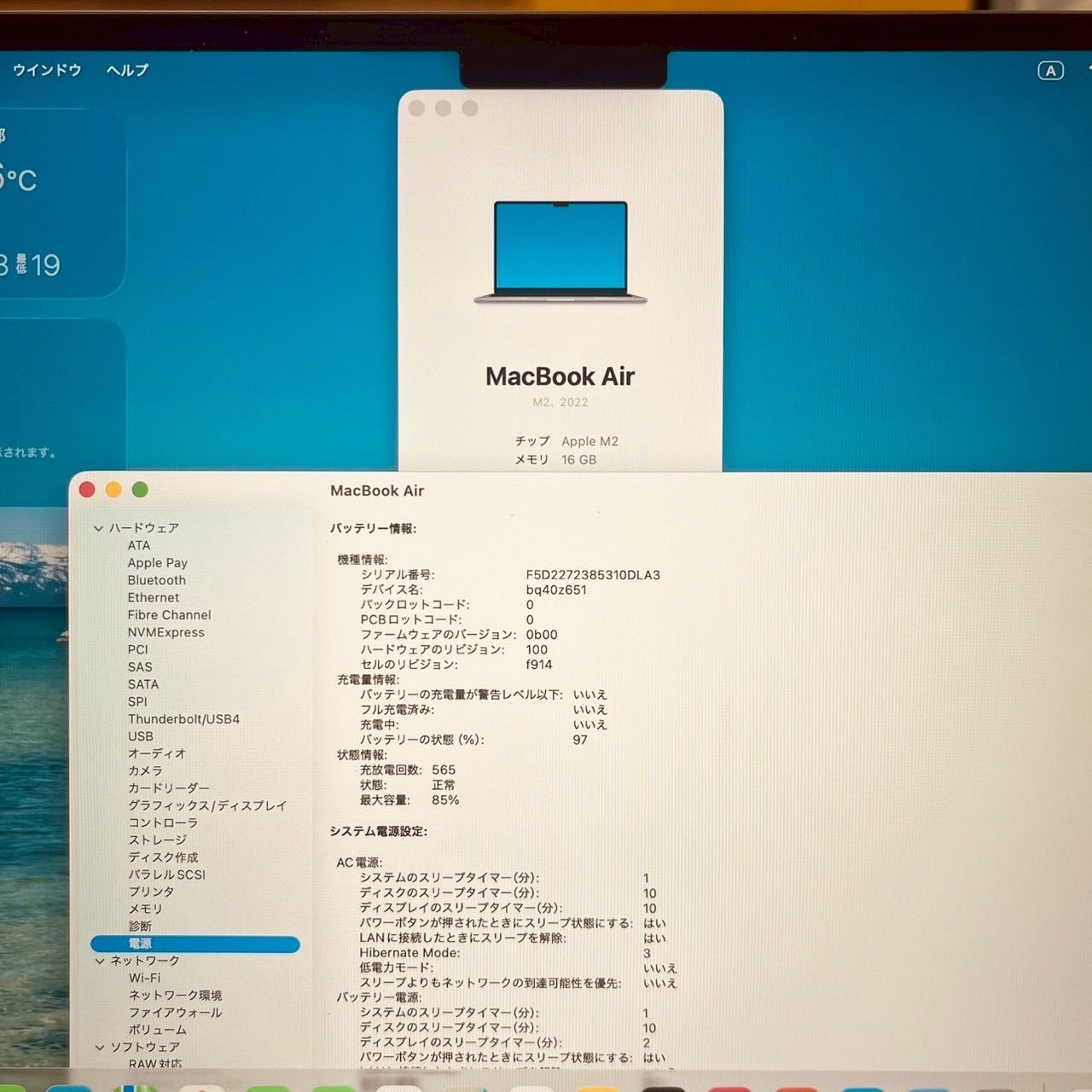This screenshot has height=1092, width=1092.
Task: Select Apple Pay in the sidebar
Action: tap(157, 563)
